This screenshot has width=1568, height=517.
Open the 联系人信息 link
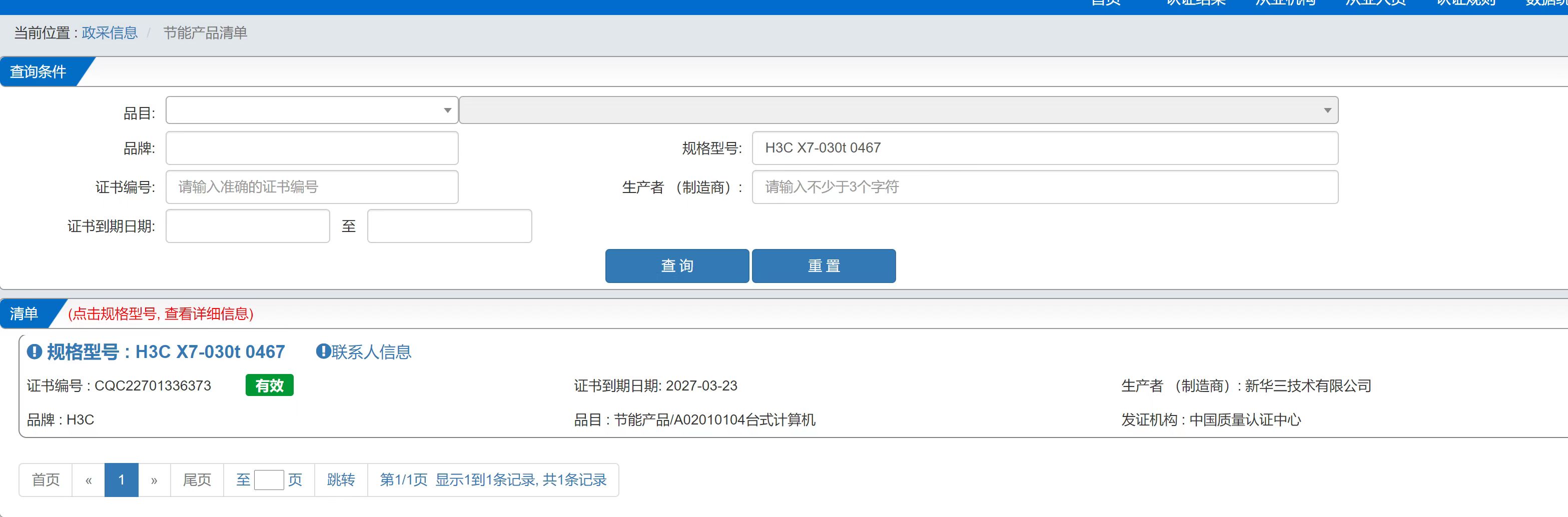(371, 351)
